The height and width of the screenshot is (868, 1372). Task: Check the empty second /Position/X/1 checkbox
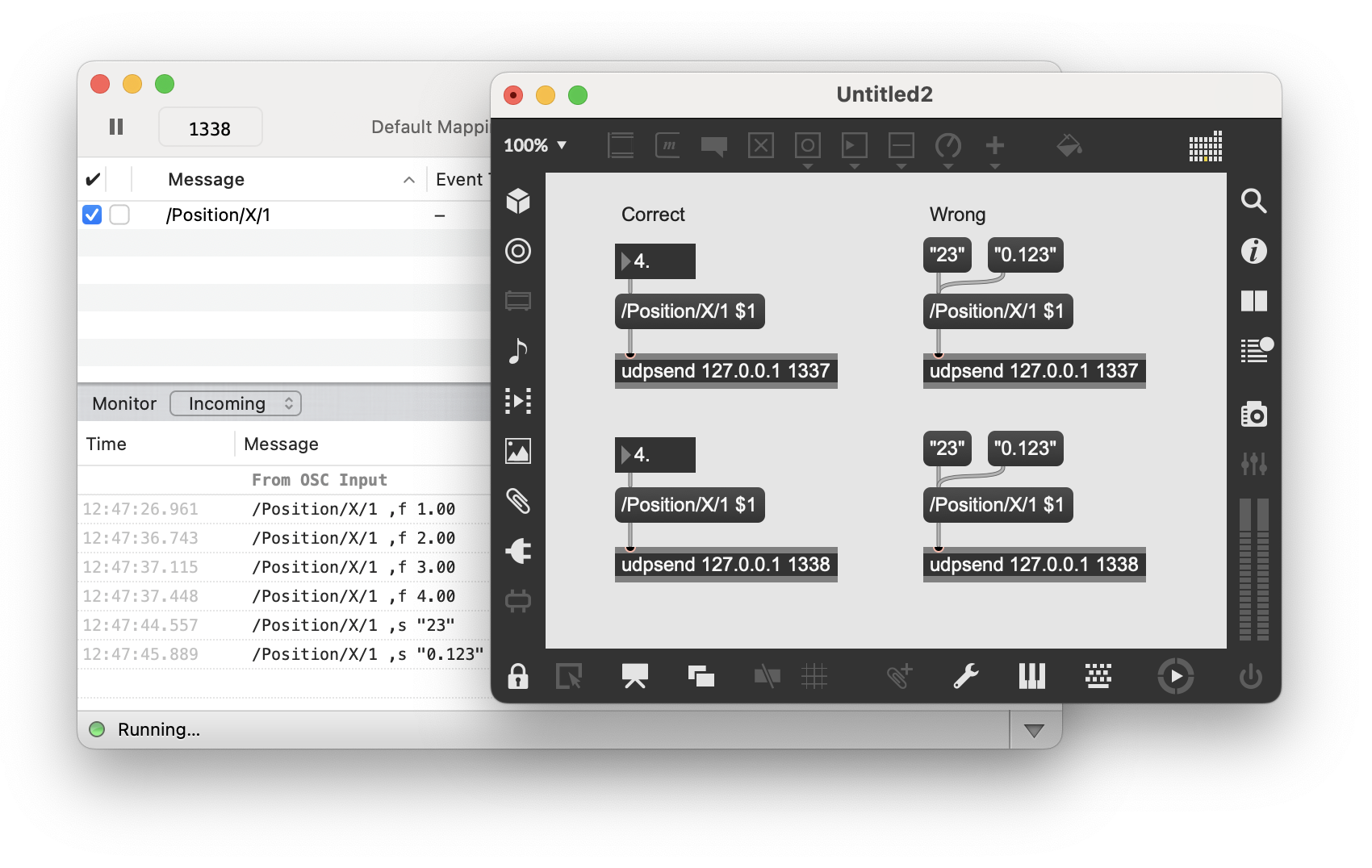(x=119, y=215)
